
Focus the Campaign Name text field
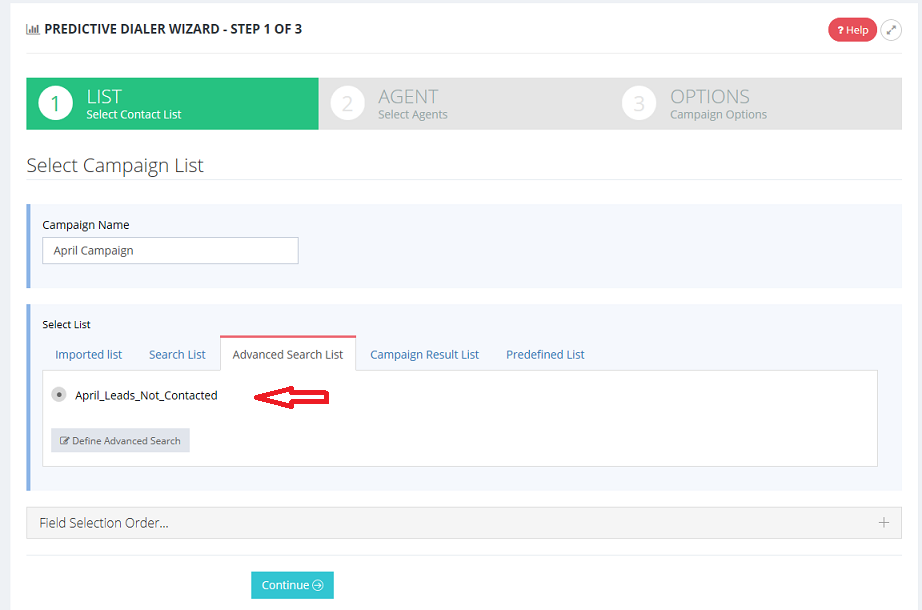click(x=170, y=250)
